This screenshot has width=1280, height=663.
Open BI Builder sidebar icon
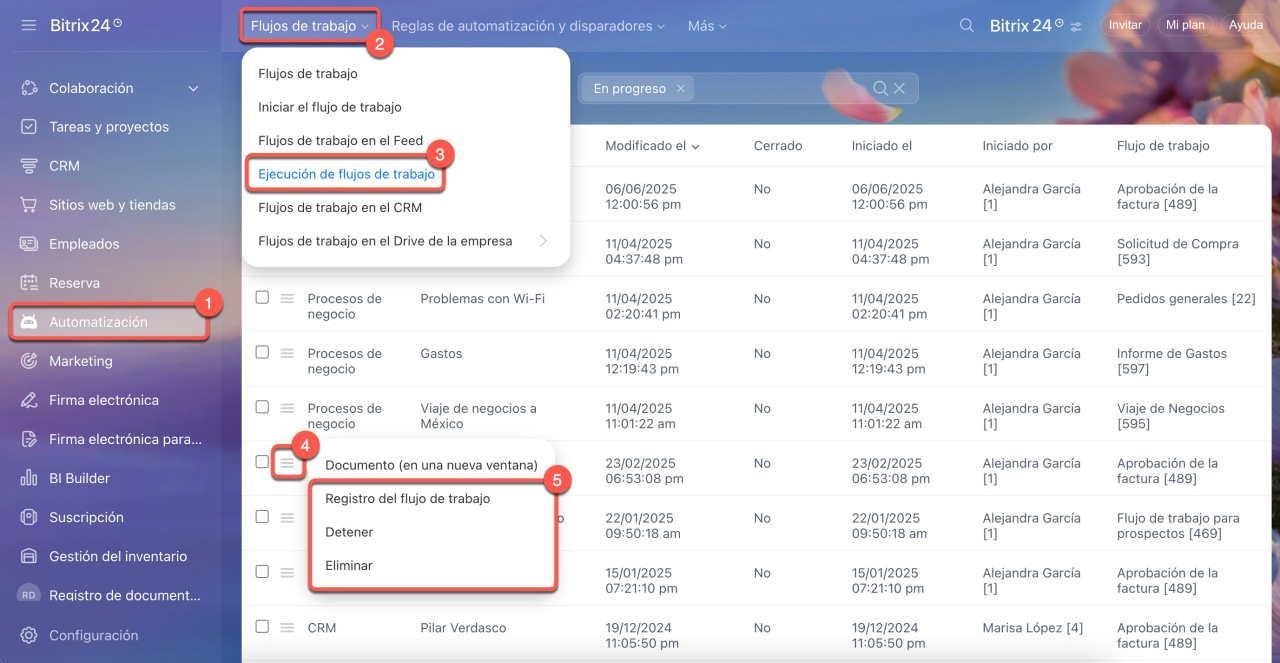coord(29,478)
